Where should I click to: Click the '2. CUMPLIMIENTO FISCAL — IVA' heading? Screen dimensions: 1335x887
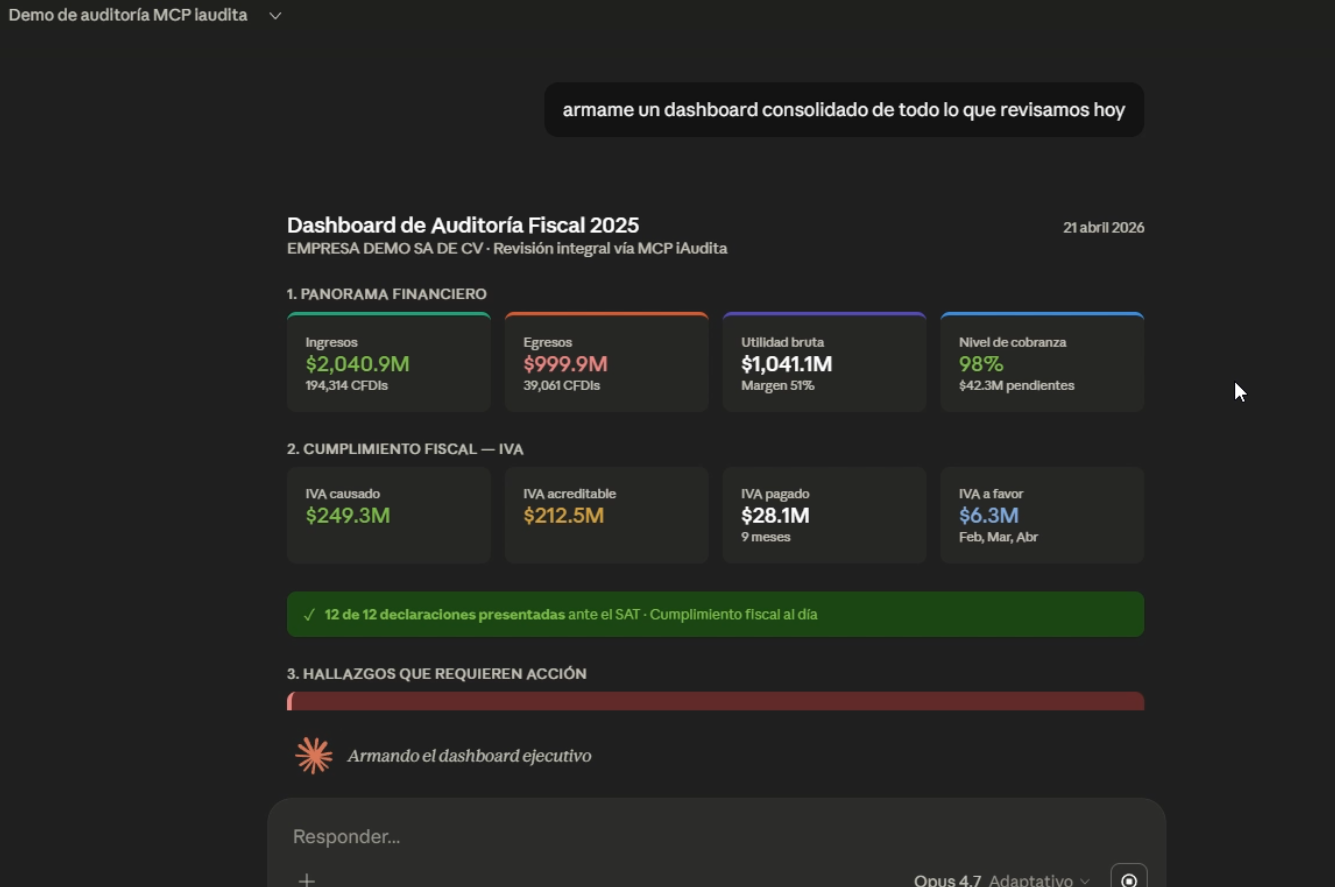405,449
